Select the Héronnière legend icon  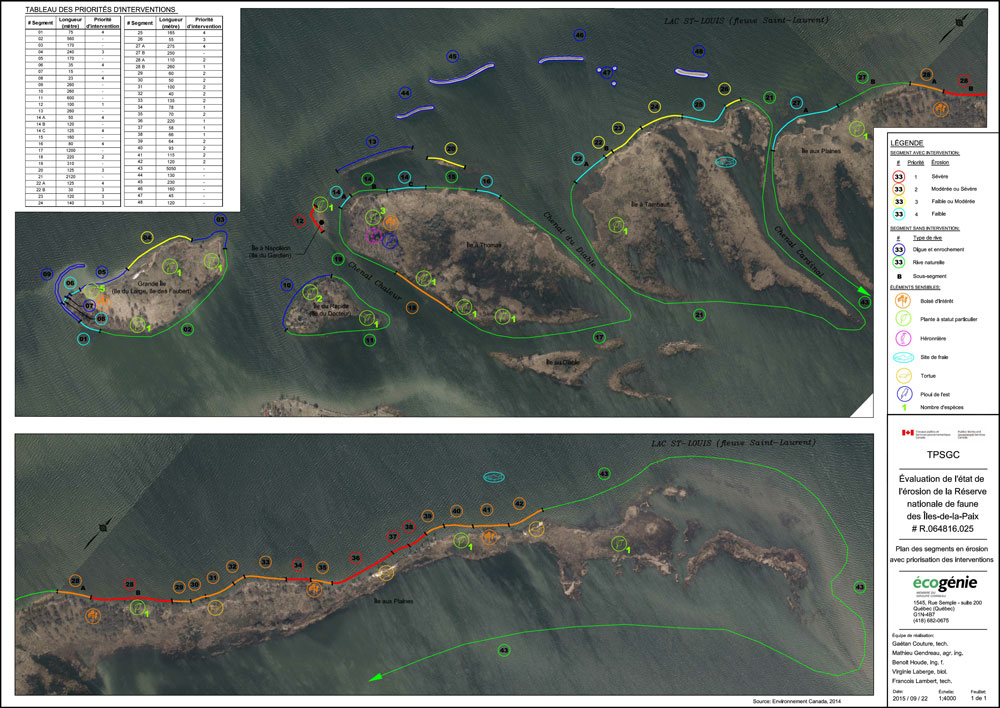902,338
